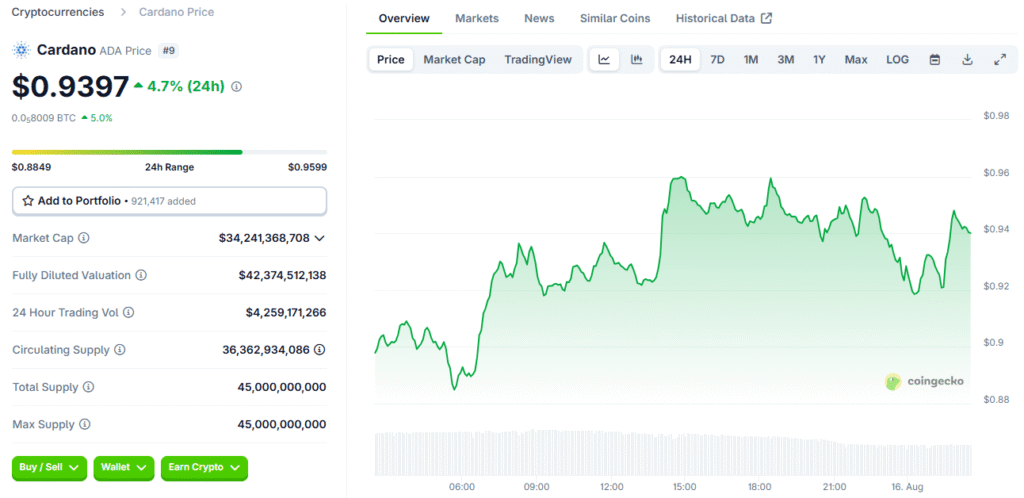This screenshot has width=1024, height=498.
Task: Expand Market Cap value chevron
Action: (x=319, y=238)
